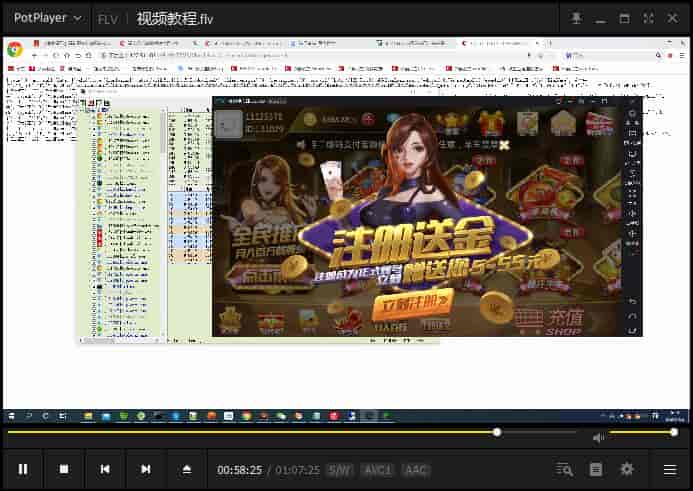Stop the video playback
693x491 pixels.
click(x=64, y=469)
